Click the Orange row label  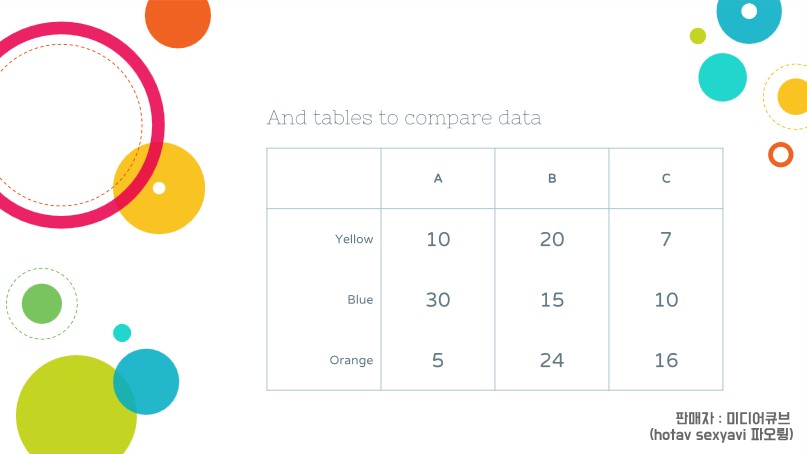[351, 360]
